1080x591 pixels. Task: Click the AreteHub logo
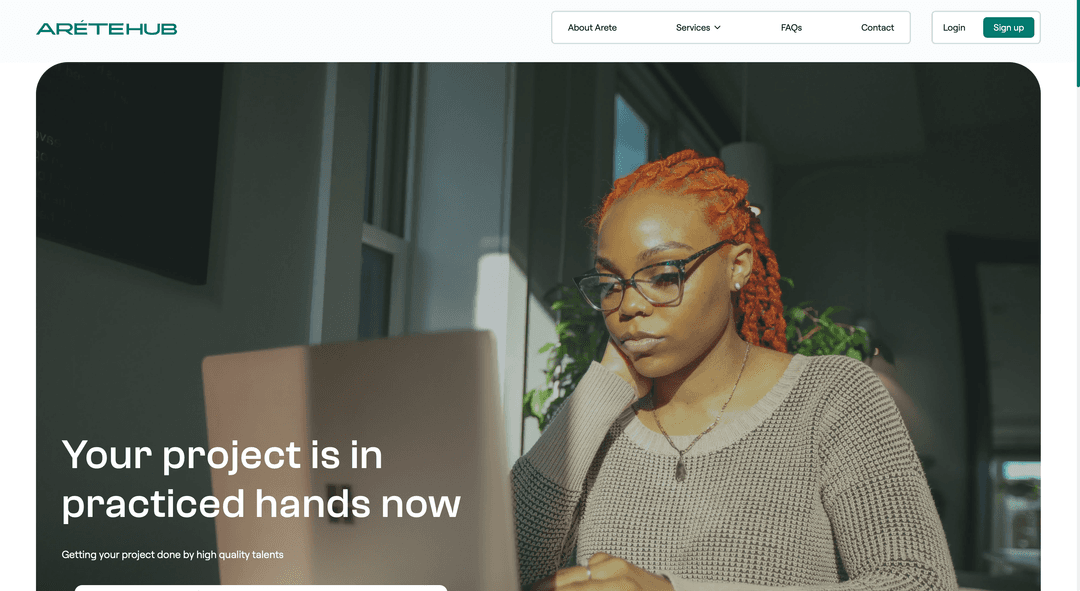pos(107,28)
